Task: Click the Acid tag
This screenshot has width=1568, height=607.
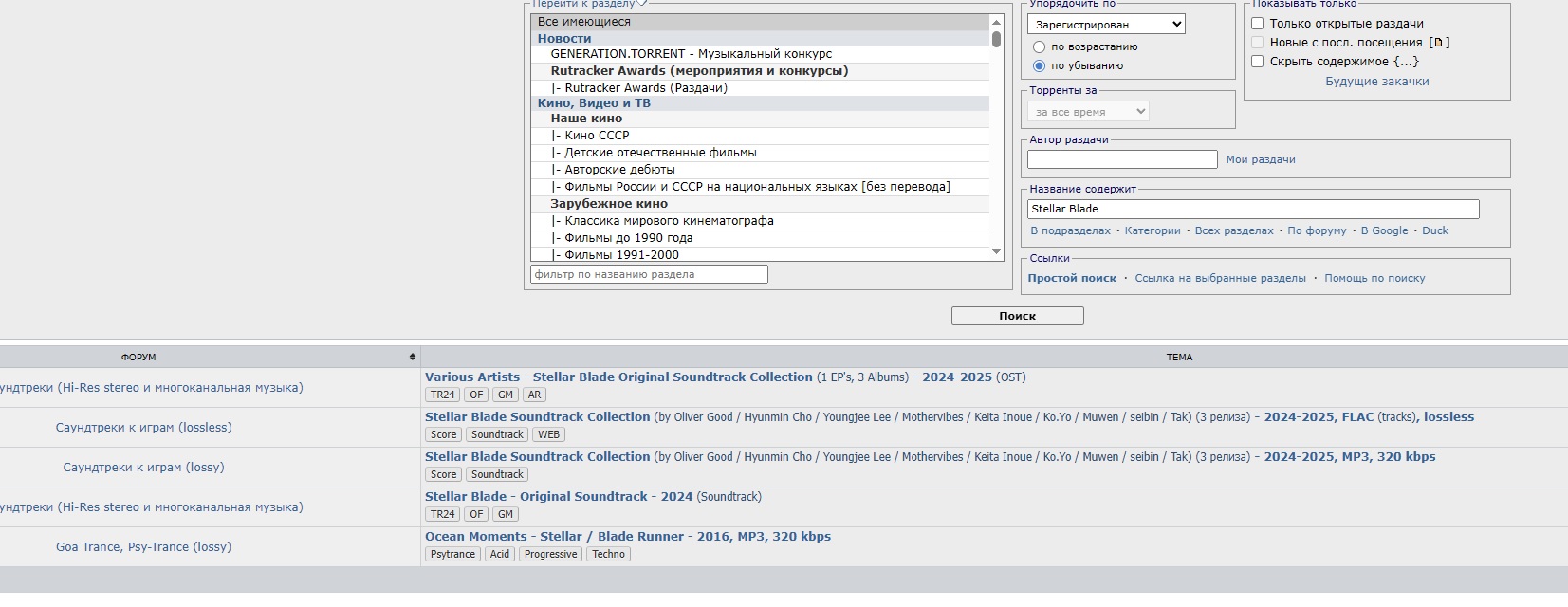Action: [500, 555]
